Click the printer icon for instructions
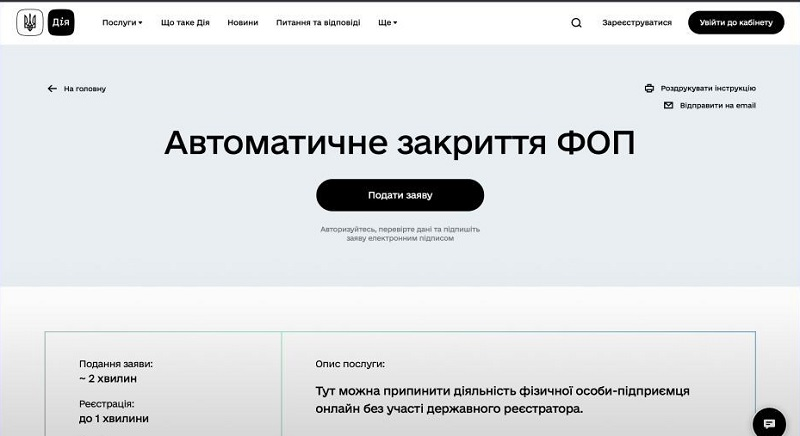Screen dimensions: 800x436 (x=649, y=88)
